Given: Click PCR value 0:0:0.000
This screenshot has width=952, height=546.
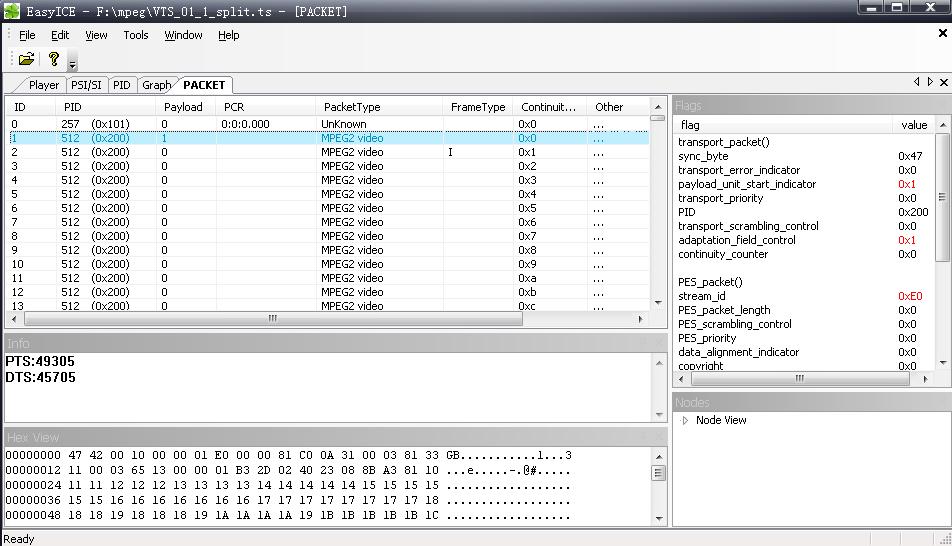Looking at the screenshot, I should (x=245, y=124).
